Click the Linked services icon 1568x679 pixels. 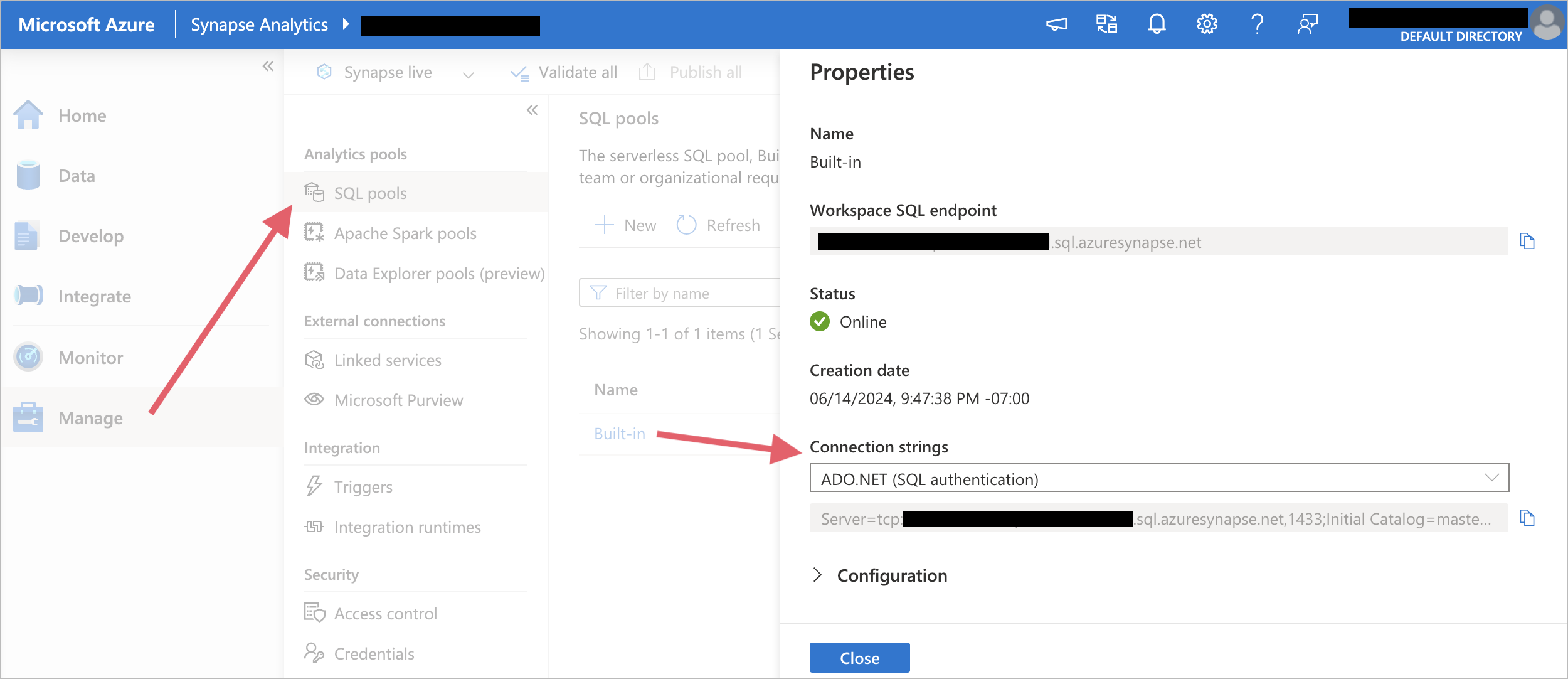[314, 360]
